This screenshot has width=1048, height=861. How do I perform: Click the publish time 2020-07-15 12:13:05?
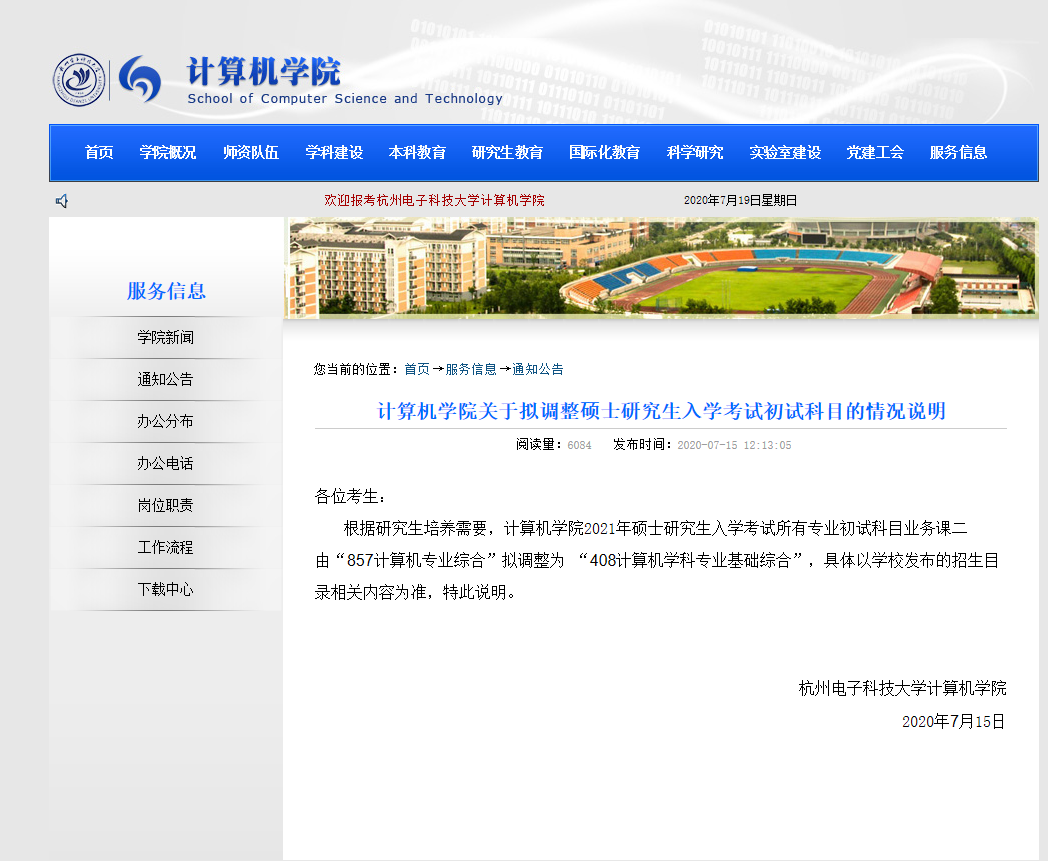[x=735, y=445]
